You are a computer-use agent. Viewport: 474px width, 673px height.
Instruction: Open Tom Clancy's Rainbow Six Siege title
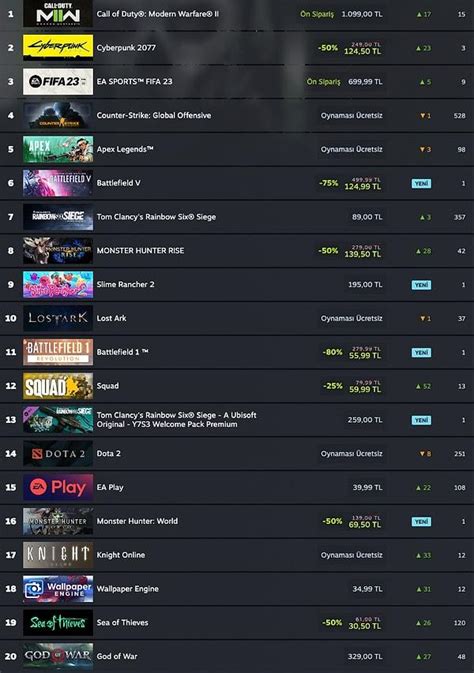(156, 217)
